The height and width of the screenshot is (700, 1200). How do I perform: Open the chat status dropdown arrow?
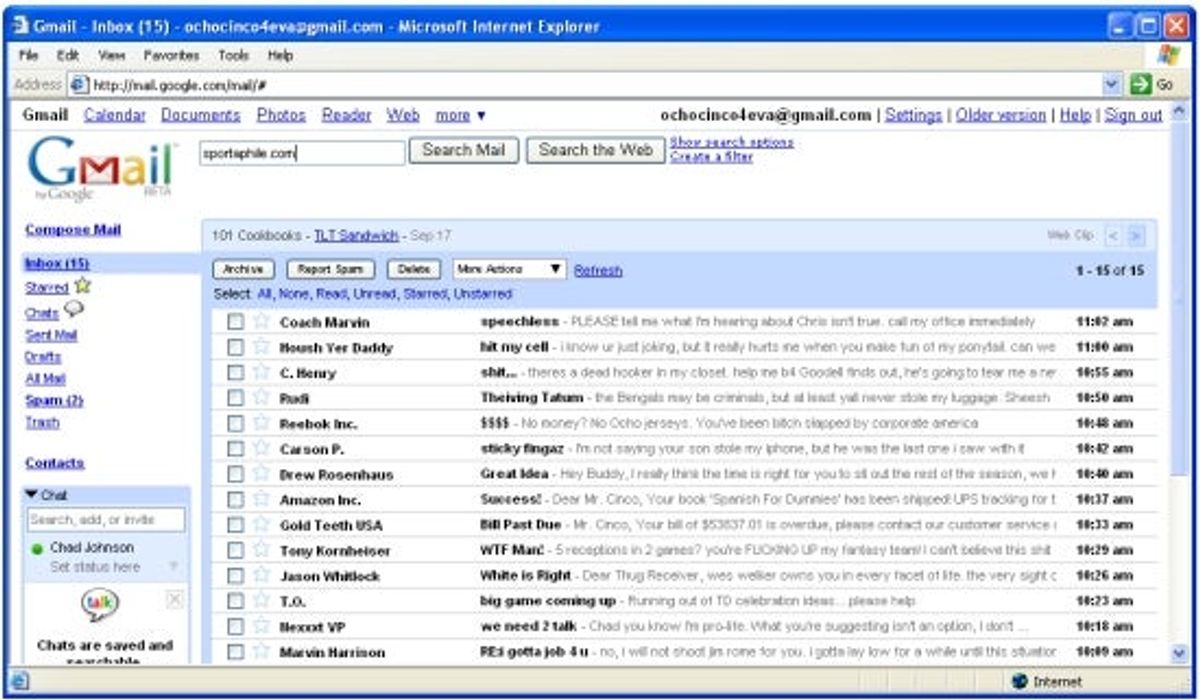pyautogui.click(x=172, y=567)
